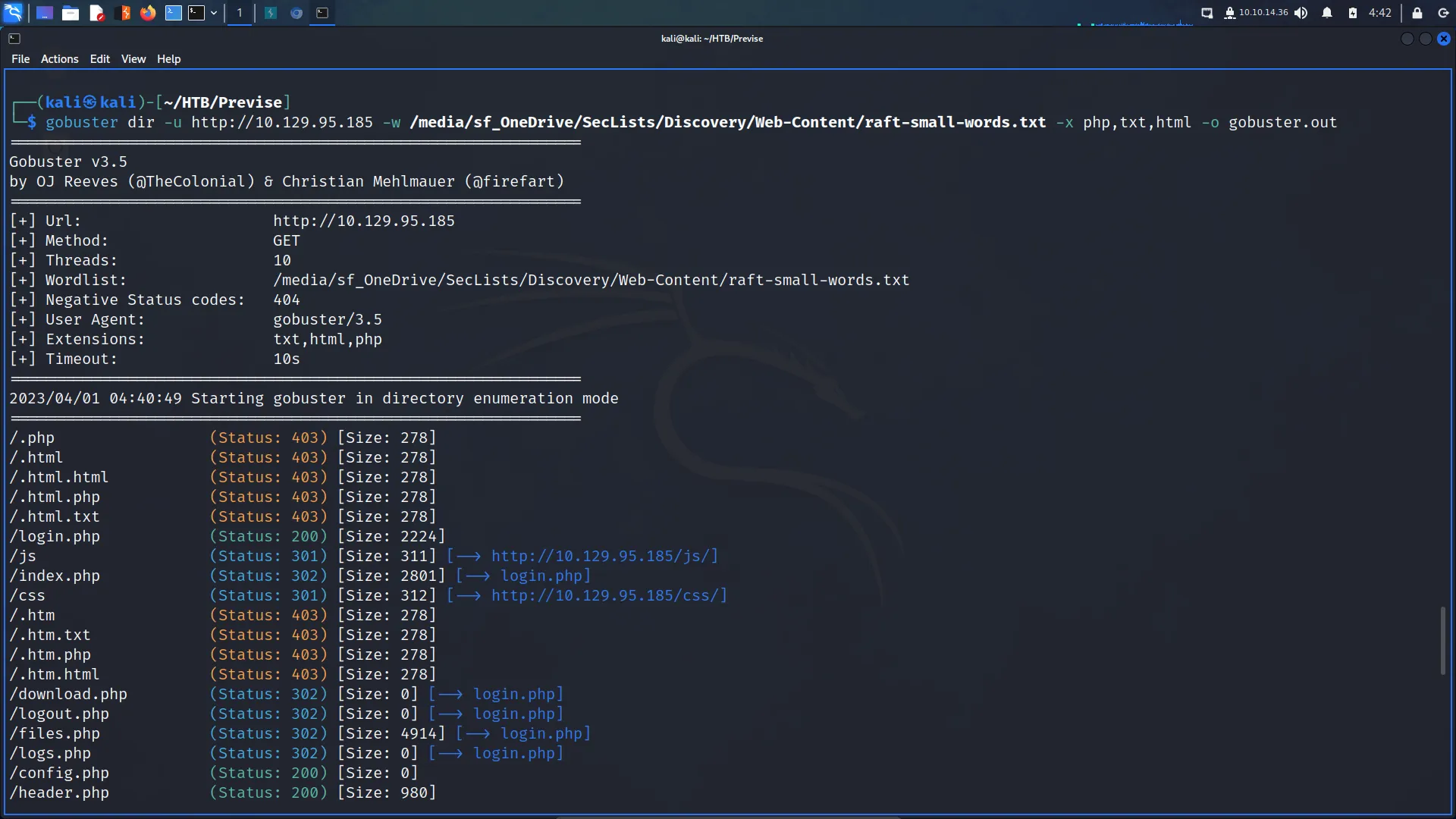
Task: Lock the screen with padlock icon
Action: [1417, 13]
